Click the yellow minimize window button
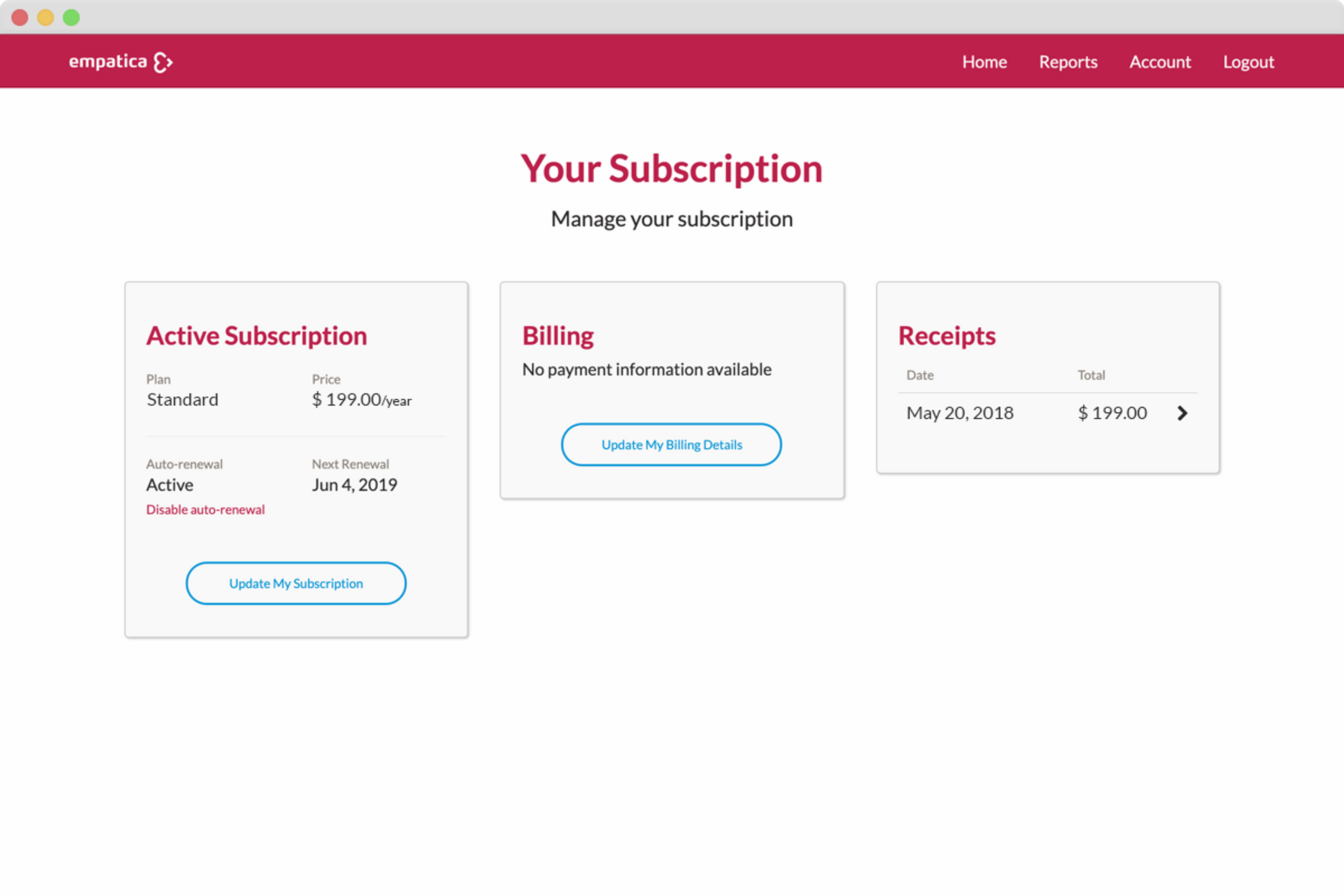Screen dimensions: 1344x896 click(x=46, y=18)
